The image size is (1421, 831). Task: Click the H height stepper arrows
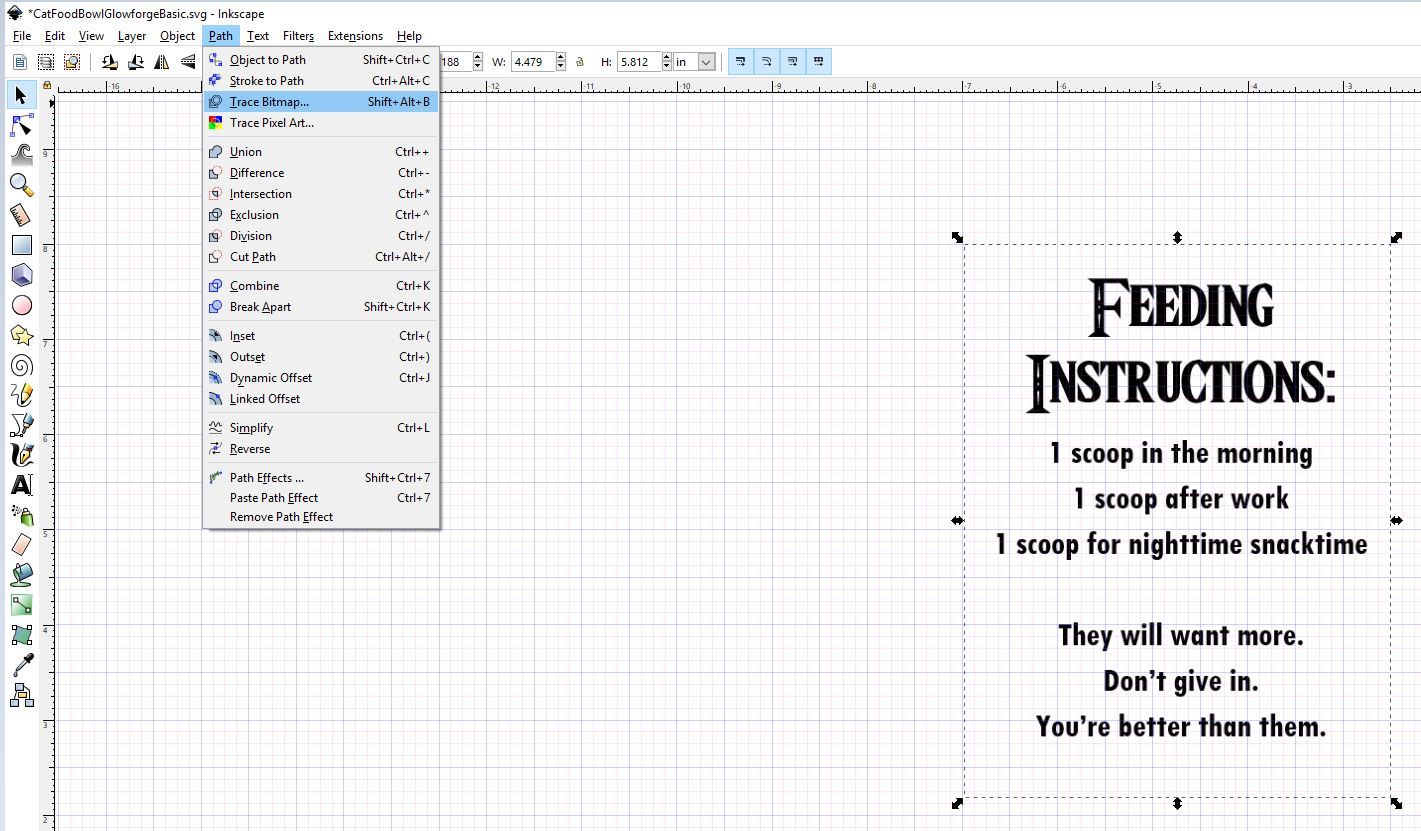pyautogui.click(x=667, y=62)
